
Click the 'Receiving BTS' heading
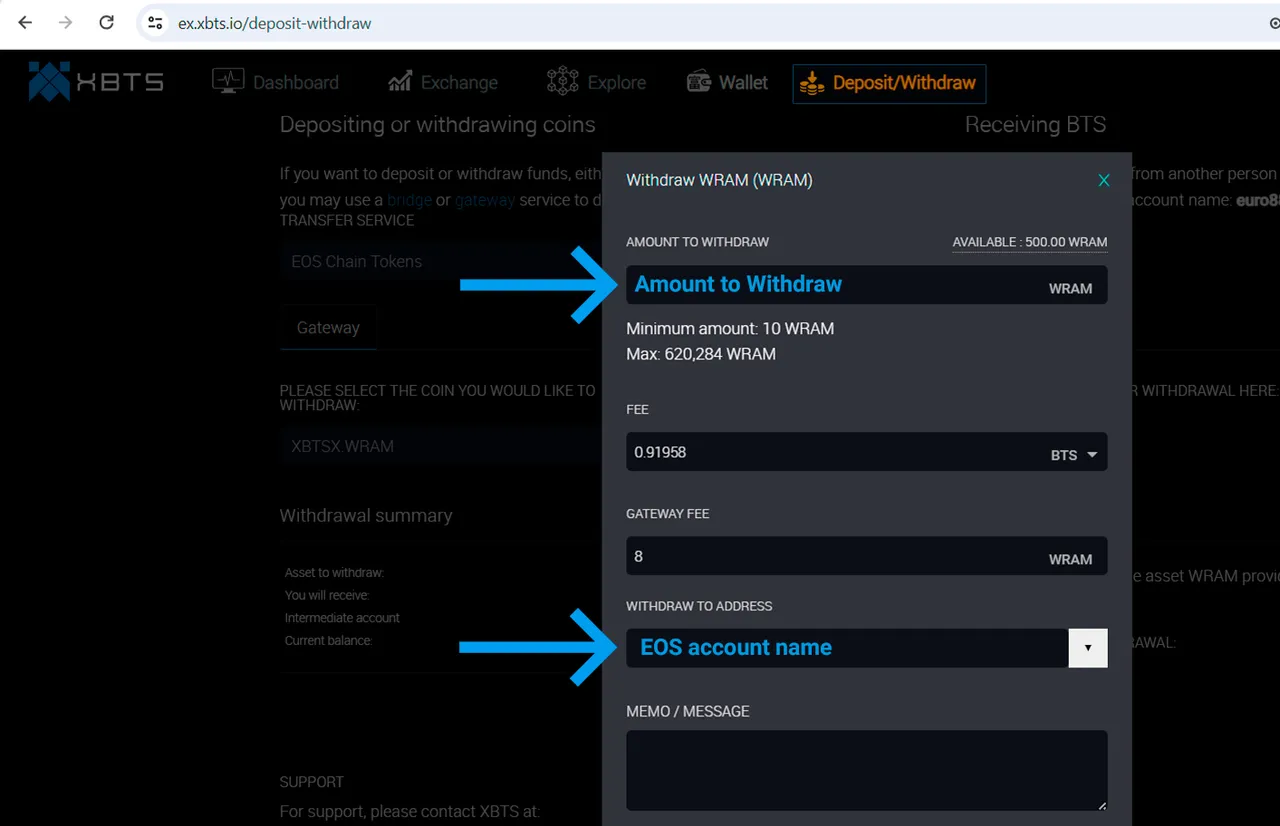[1035, 125]
